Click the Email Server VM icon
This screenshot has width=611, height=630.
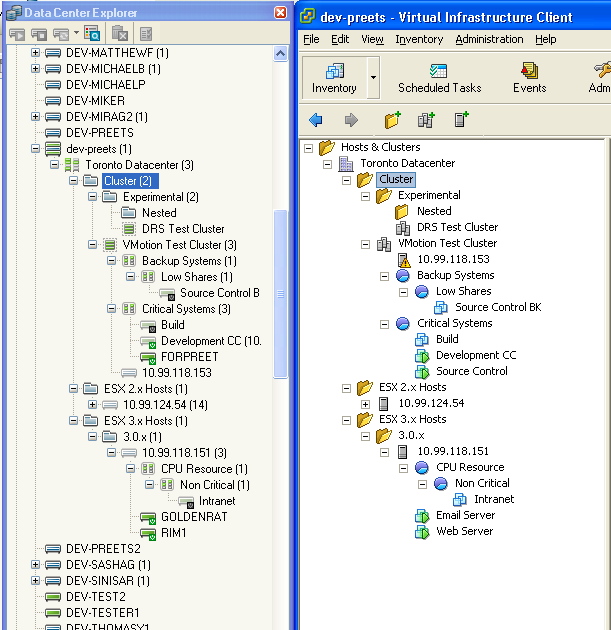click(422, 515)
